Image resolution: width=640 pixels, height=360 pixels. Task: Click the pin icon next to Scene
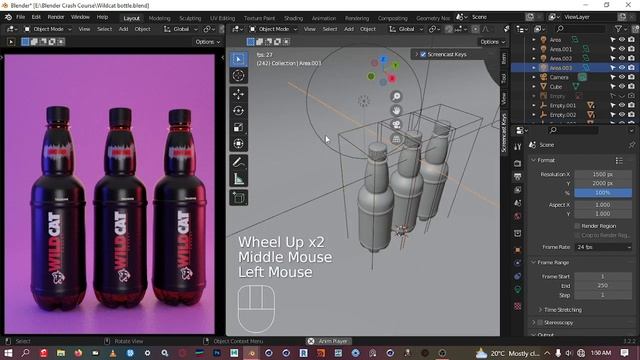pyautogui.click(x=632, y=145)
